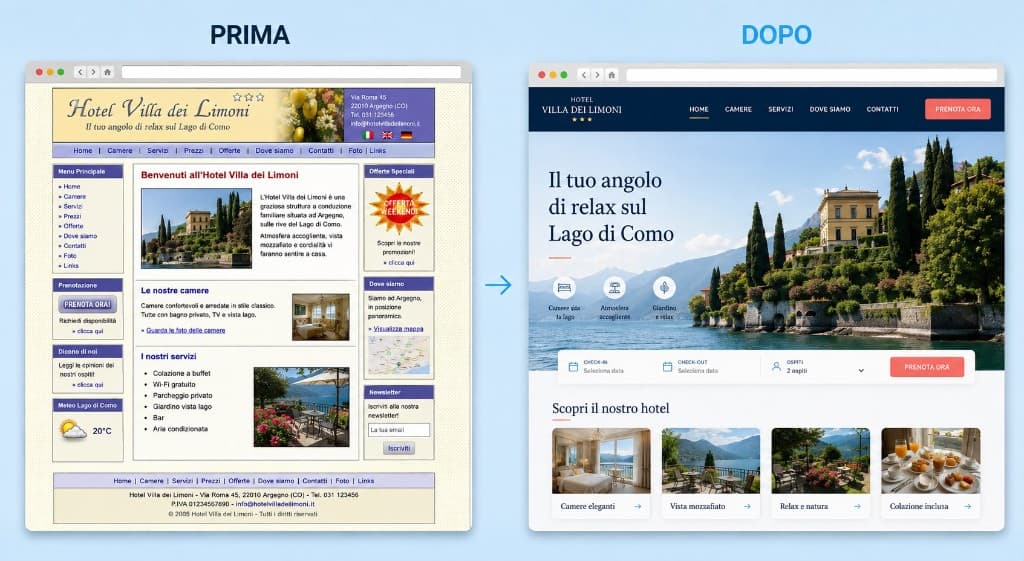Click Prenota Ora button in booking bar
The width and height of the screenshot is (1024, 561).
click(927, 367)
